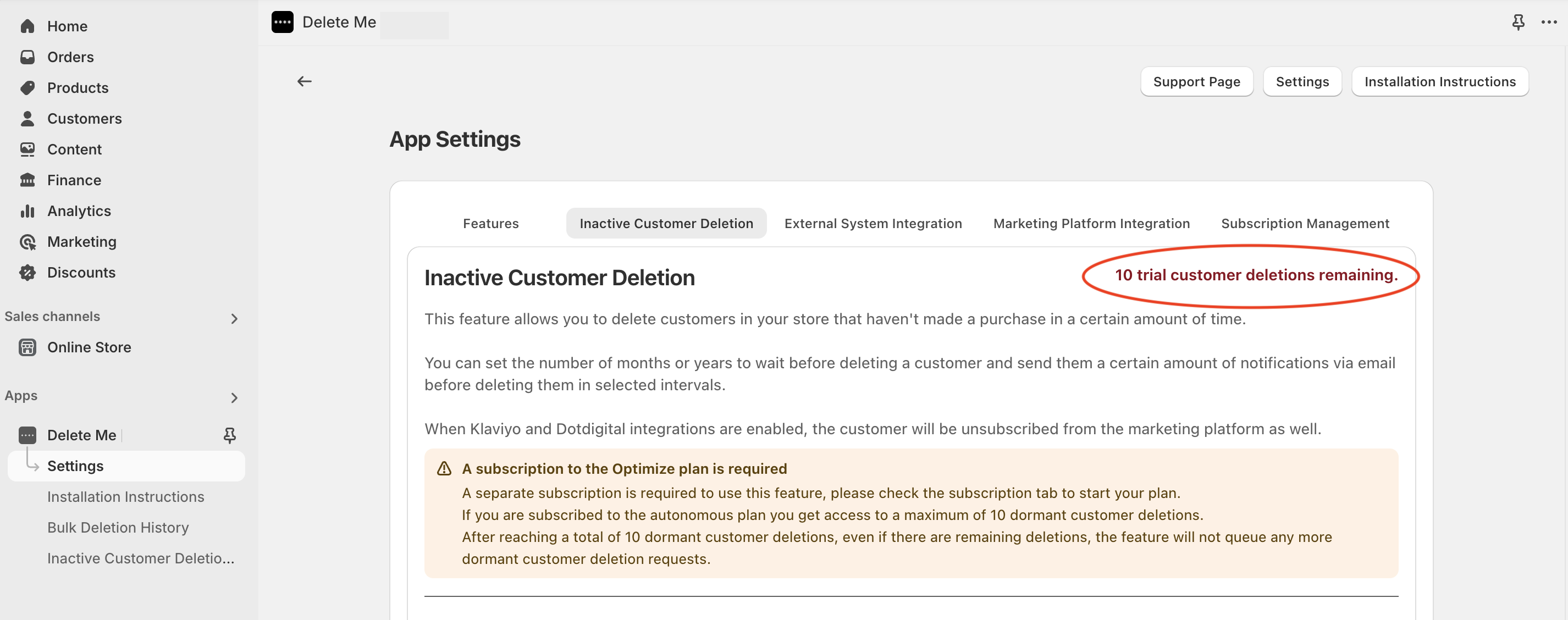Image resolution: width=1568 pixels, height=620 pixels.
Task: Click the Delete Me logo in header
Action: tap(283, 23)
